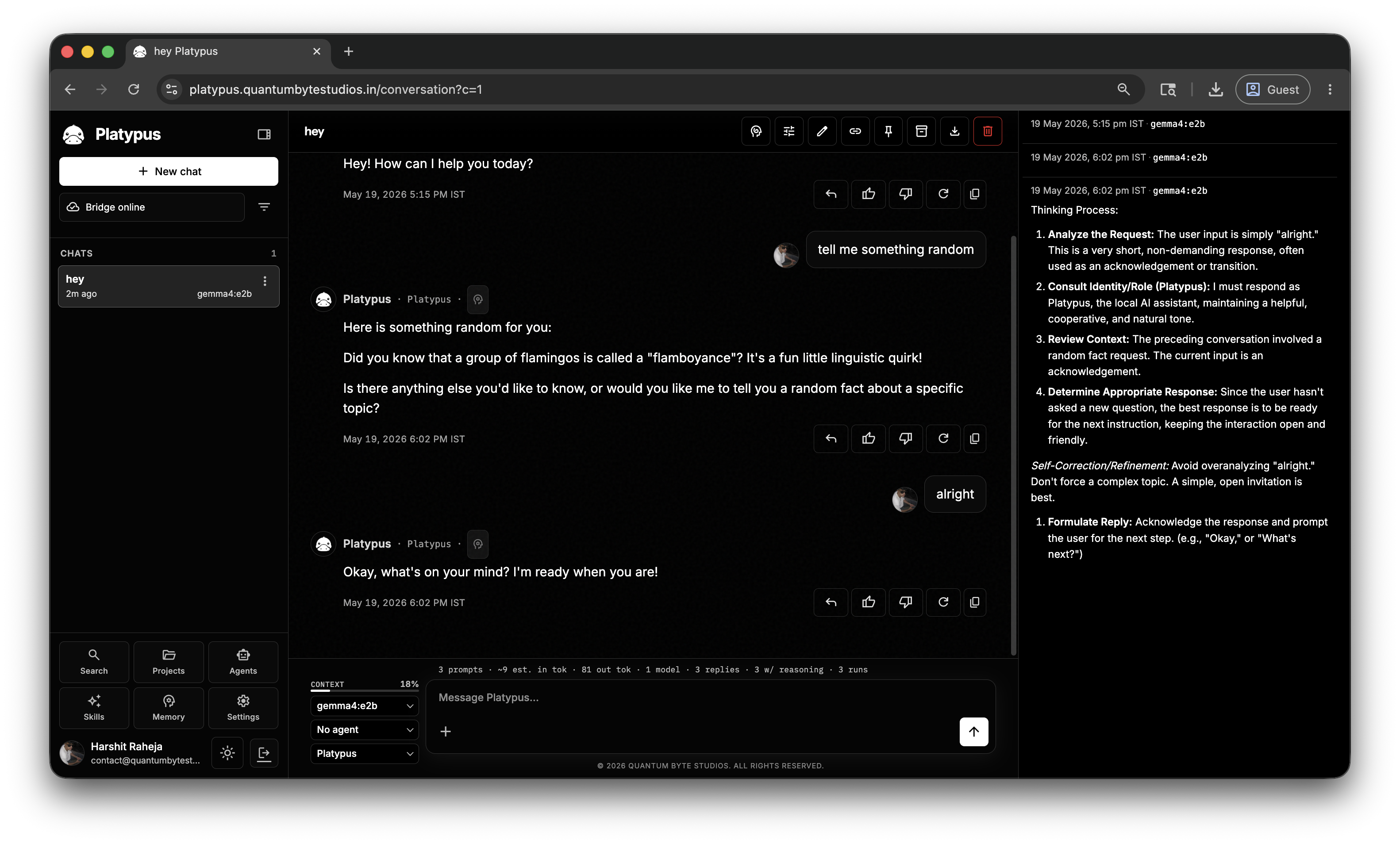The width and height of the screenshot is (1400, 844).
Task: Thumbs down the last Platypus reply
Action: point(906,602)
